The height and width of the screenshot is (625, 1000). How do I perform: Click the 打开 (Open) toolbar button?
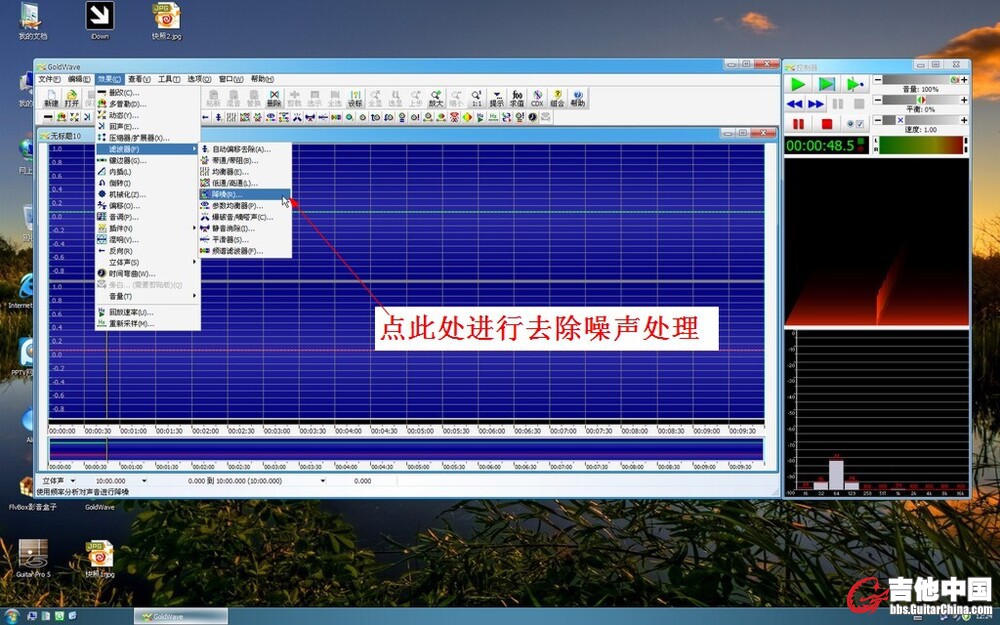(71, 98)
